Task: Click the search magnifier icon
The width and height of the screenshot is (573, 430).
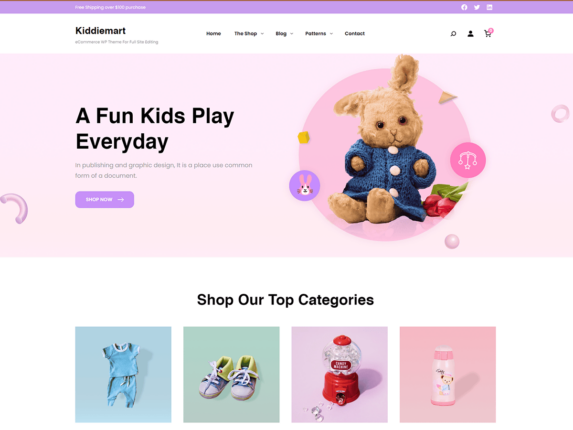Action: [453, 34]
